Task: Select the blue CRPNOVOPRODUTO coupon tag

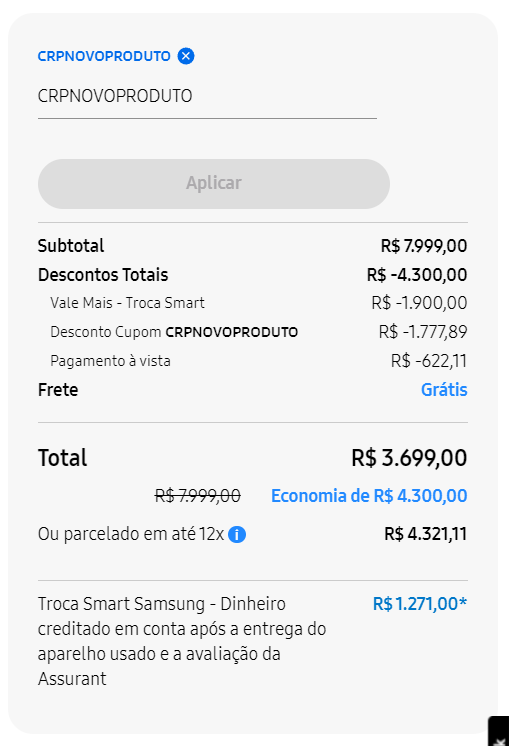Action: click(x=104, y=56)
